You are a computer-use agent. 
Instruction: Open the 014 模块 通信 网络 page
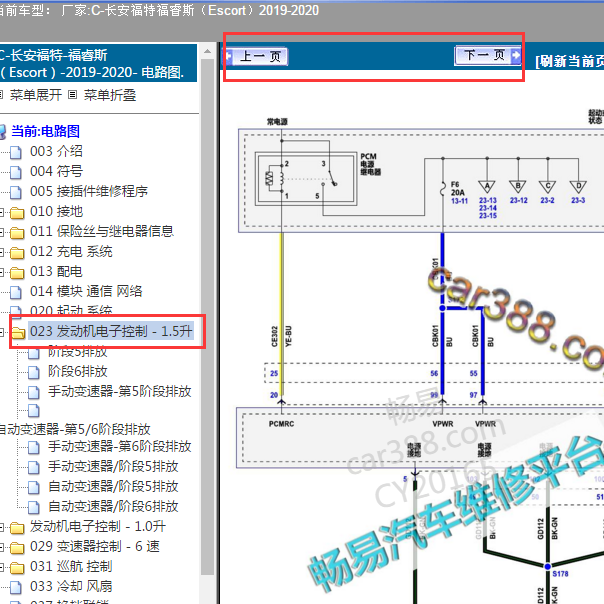(x=86, y=292)
